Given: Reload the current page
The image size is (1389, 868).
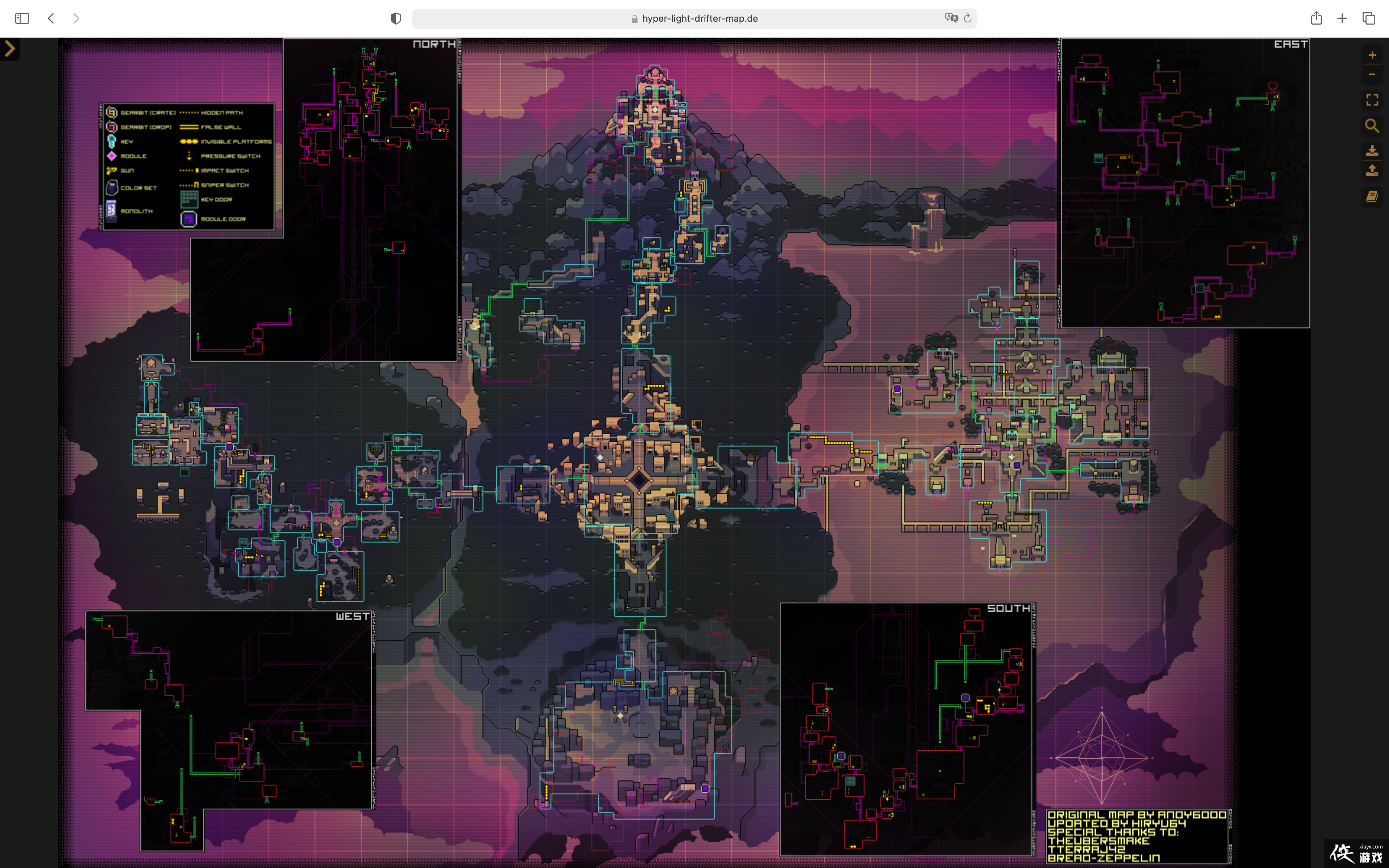Looking at the screenshot, I should click(968, 18).
